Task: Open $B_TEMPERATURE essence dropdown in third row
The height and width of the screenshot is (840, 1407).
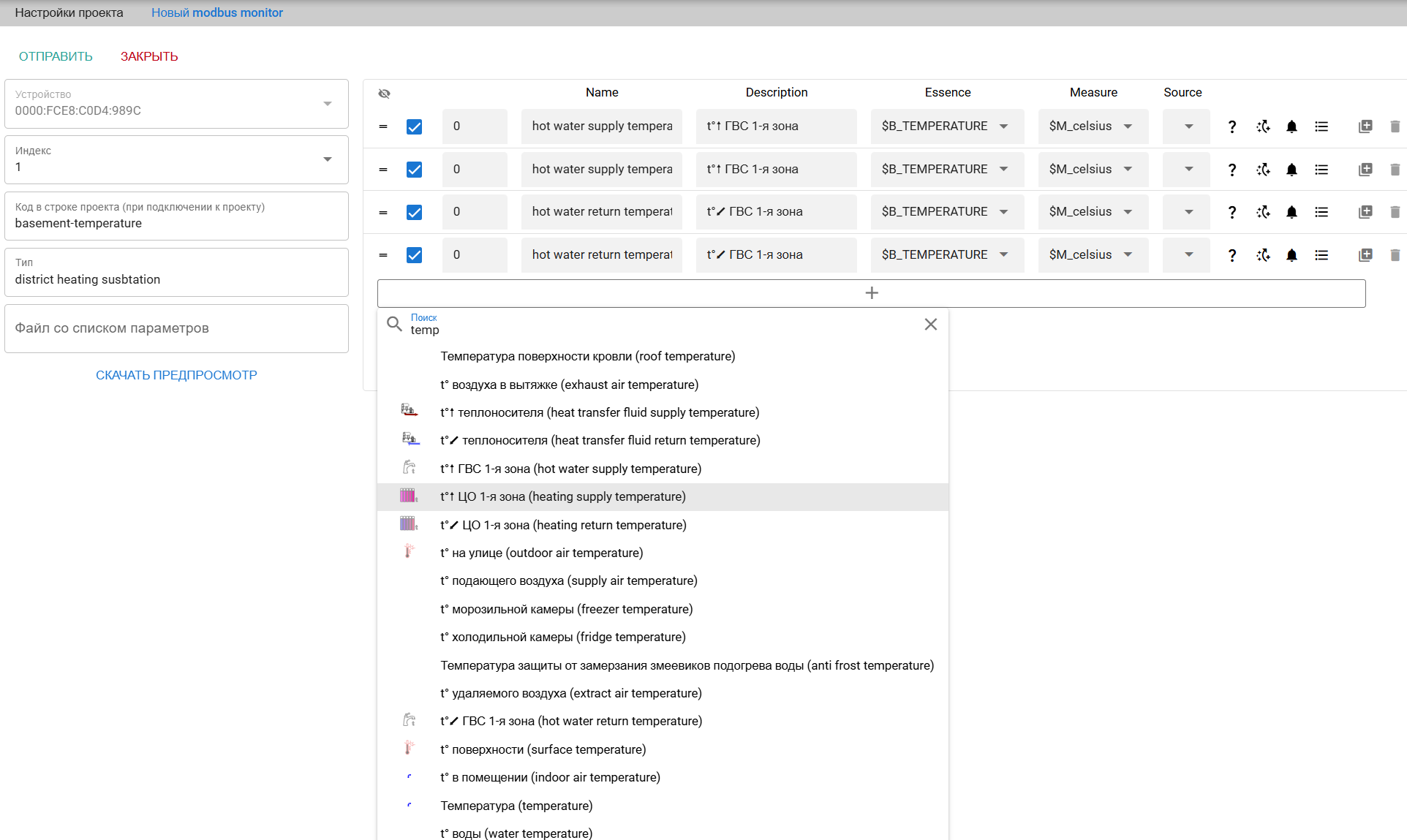Action: pos(1004,212)
